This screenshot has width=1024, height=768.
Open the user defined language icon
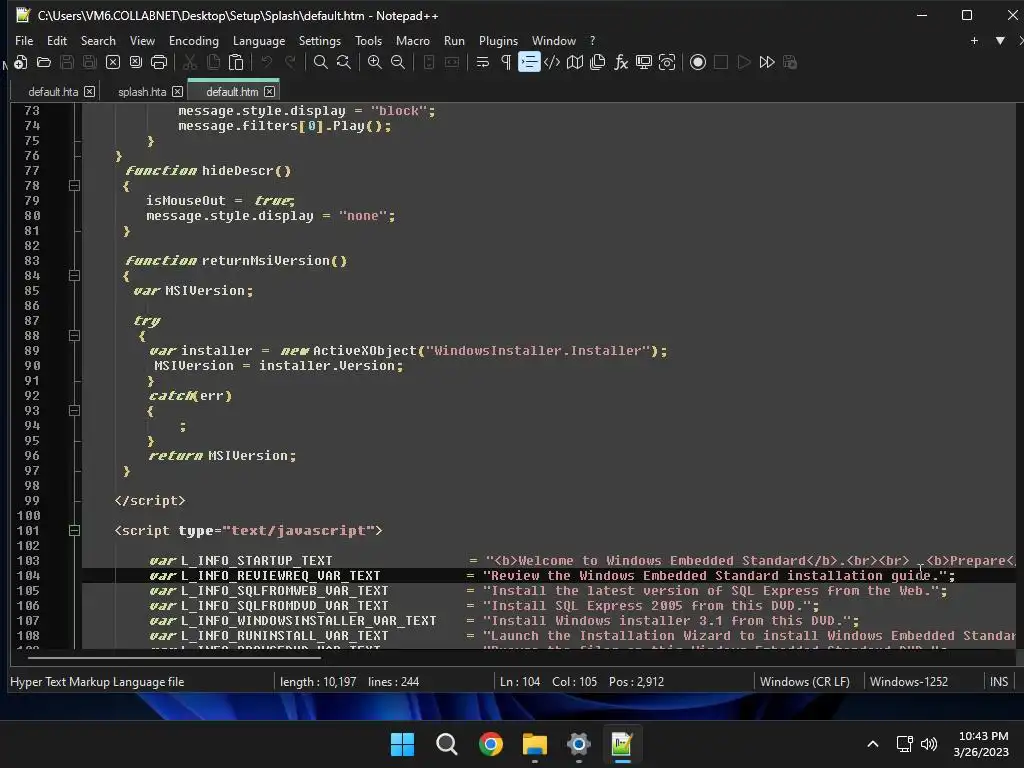pyautogui.click(x=552, y=62)
